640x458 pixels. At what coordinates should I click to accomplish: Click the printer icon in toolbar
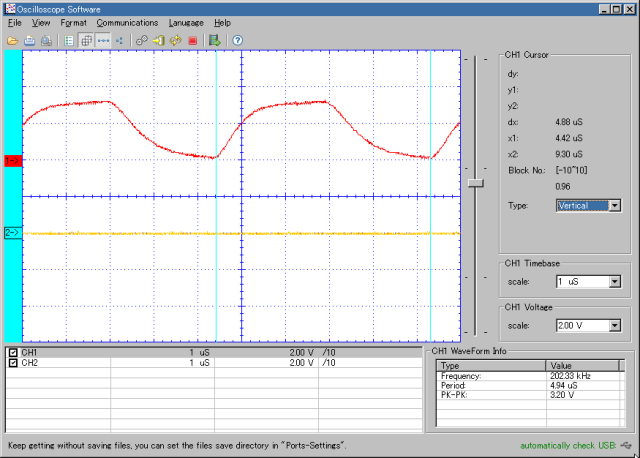[x=29, y=40]
